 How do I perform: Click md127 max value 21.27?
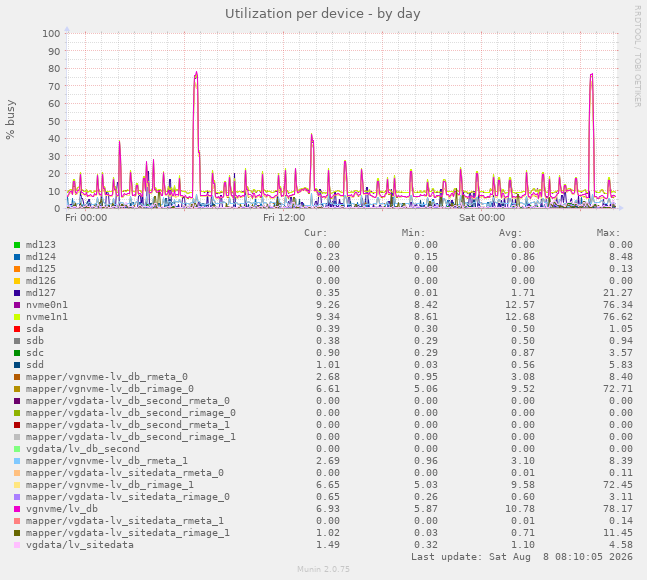(x=618, y=293)
